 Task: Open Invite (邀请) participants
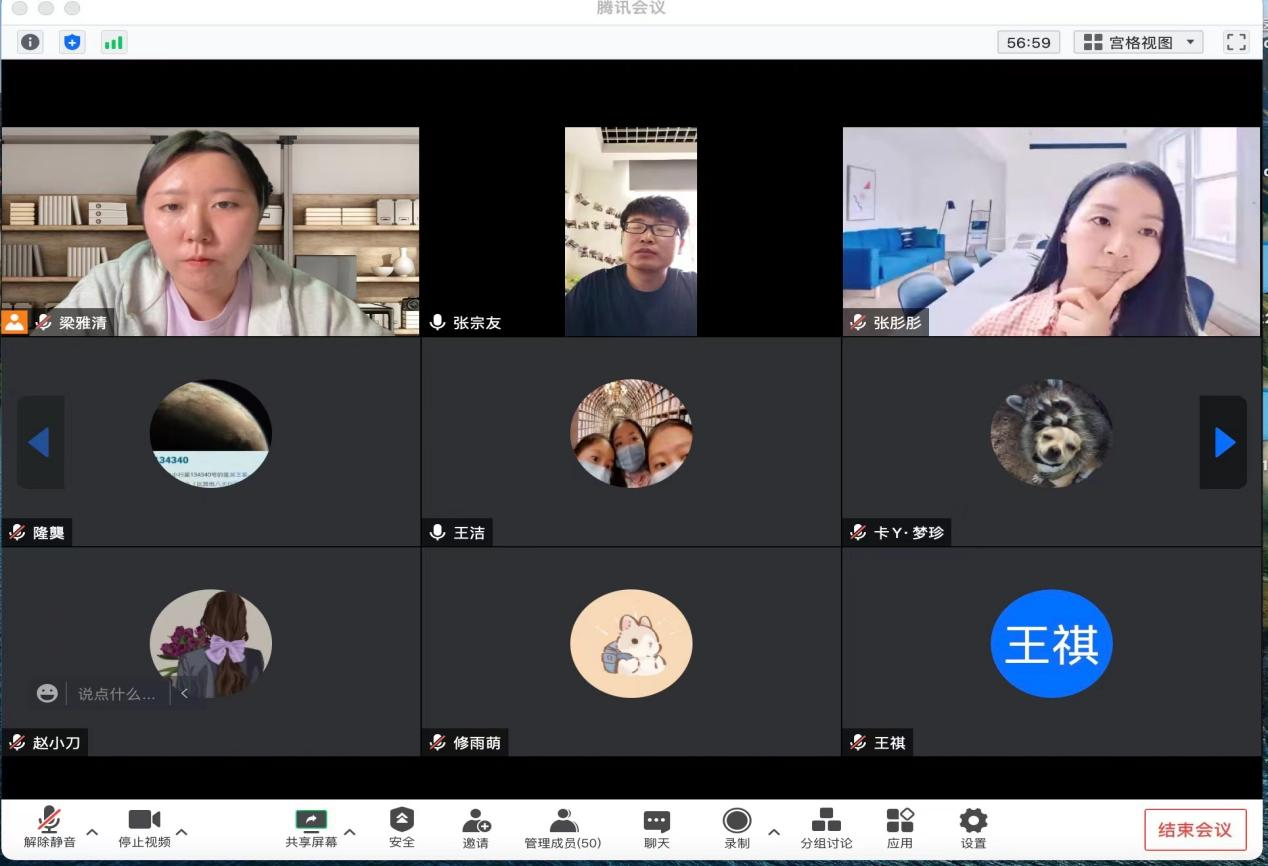(x=476, y=827)
